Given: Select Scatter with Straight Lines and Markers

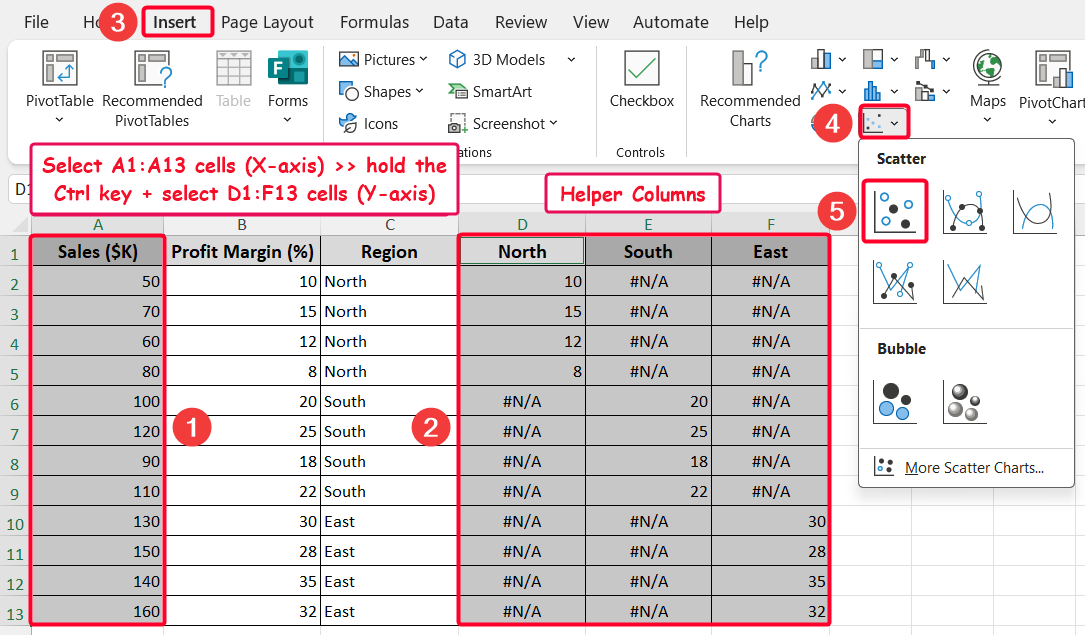Looking at the screenshot, I should point(894,281).
